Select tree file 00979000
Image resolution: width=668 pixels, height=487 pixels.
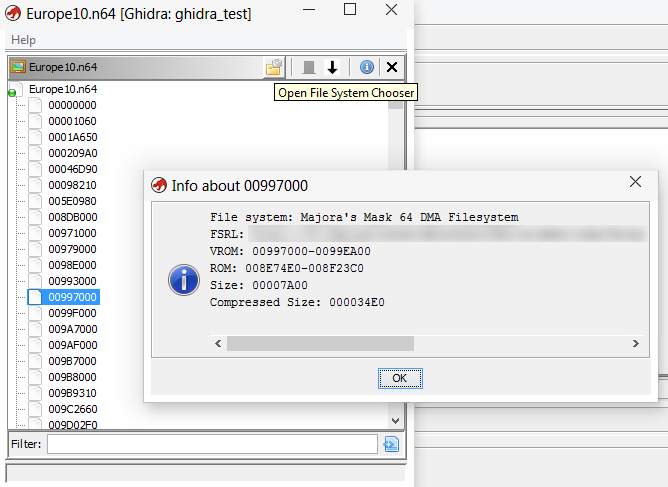coord(72,249)
